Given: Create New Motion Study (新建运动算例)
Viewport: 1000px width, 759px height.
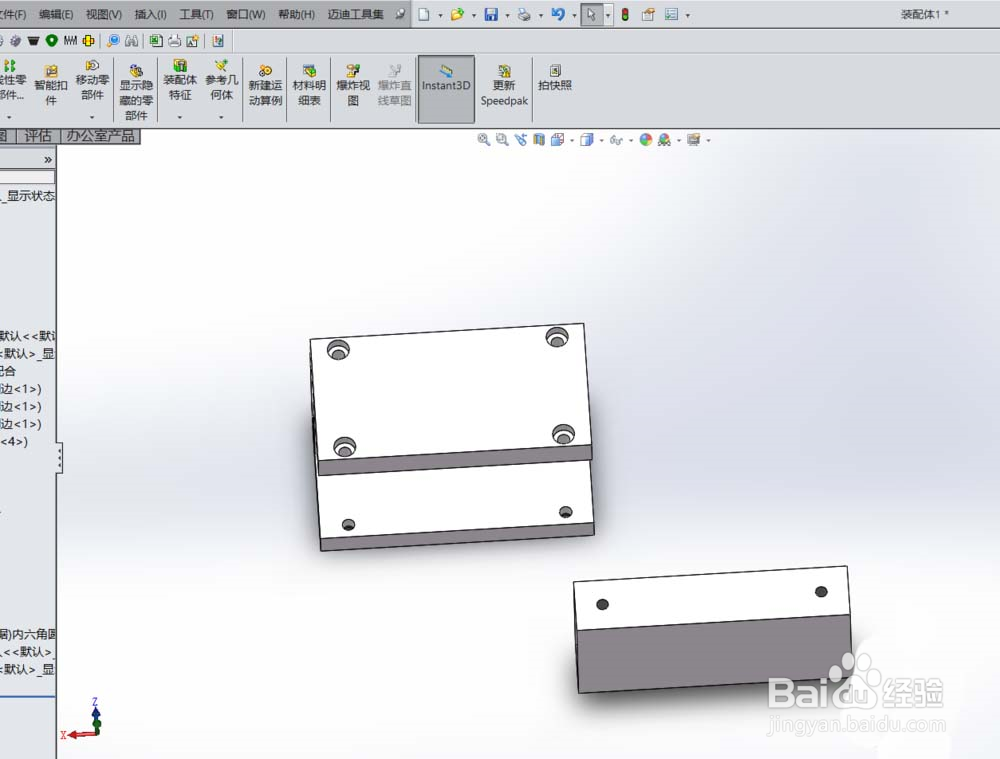Looking at the screenshot, I should click(265, 85).
